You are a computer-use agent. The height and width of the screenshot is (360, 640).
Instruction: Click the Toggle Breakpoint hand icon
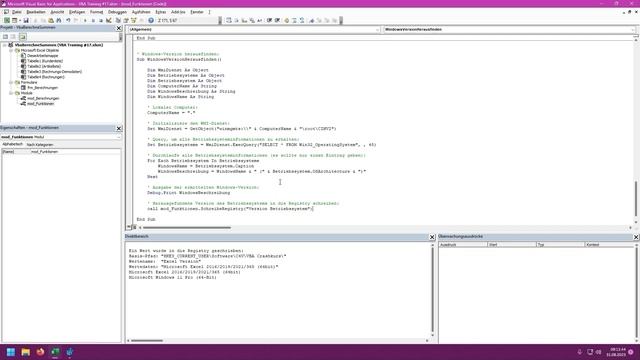[x=287, y=20]
